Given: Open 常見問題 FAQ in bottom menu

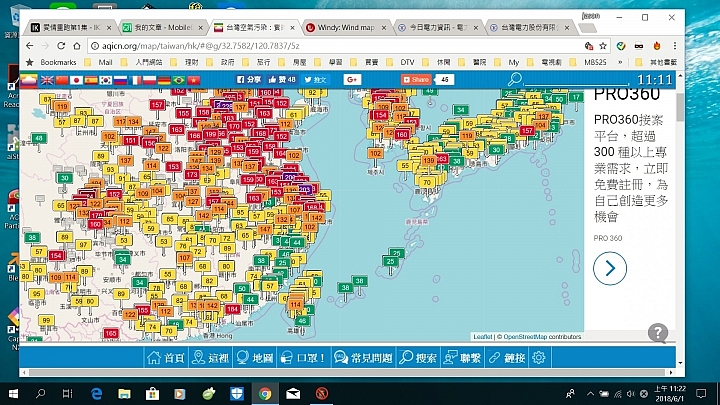Looking at the screenshot, I should (363, 357).
